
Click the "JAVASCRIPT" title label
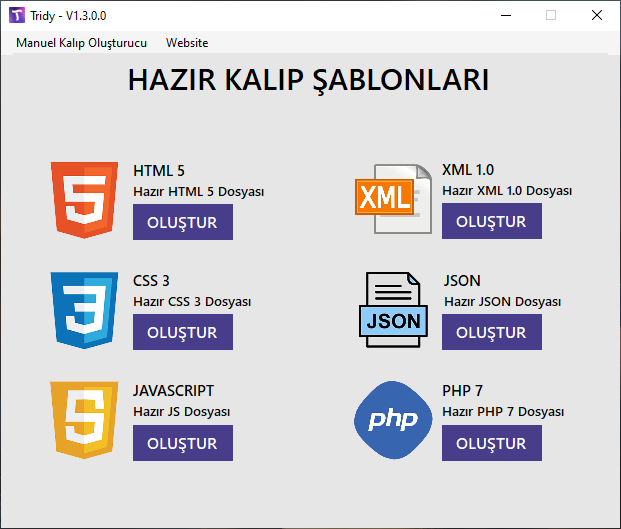click(173, 391)
